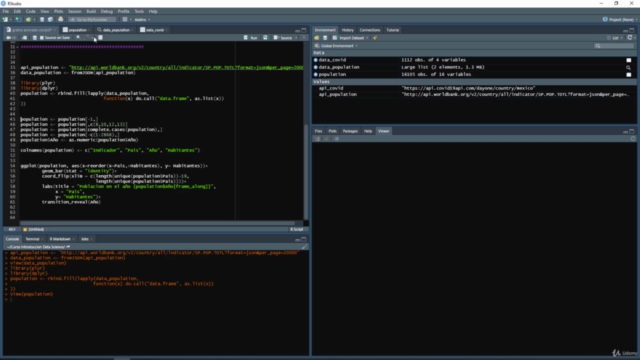Refresh the Environment pane
The height and width of the screenshot is (360, 640).
(630, 38)
